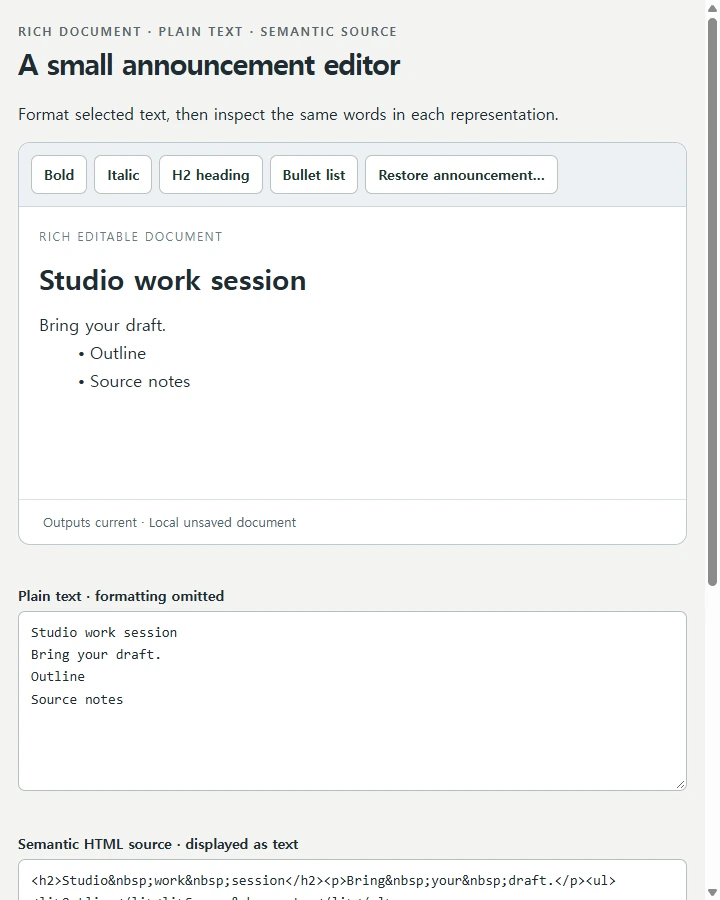Click the empty scrollbar track below thumb

712,736
